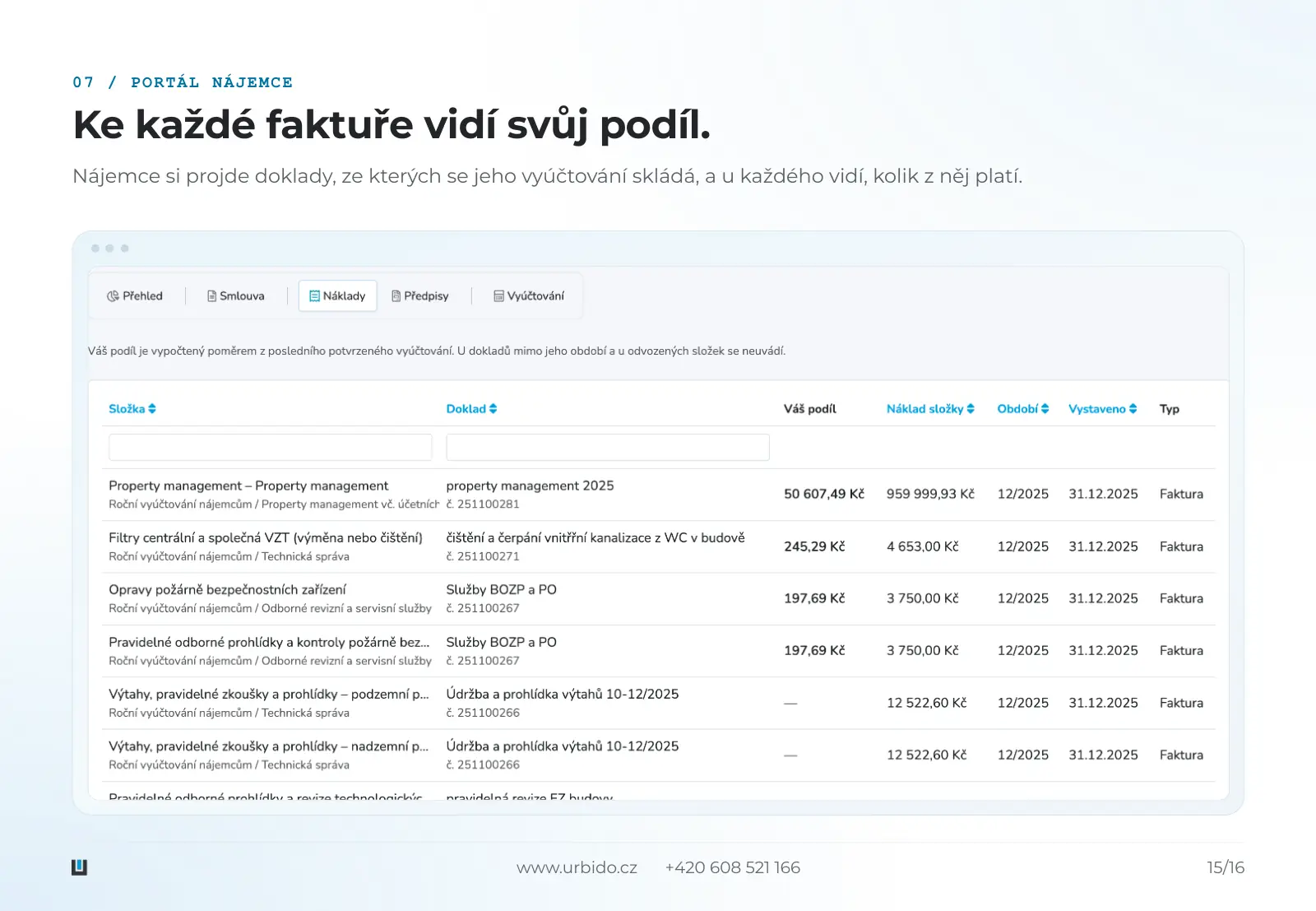Open document property management 2025

click(530, 486)
